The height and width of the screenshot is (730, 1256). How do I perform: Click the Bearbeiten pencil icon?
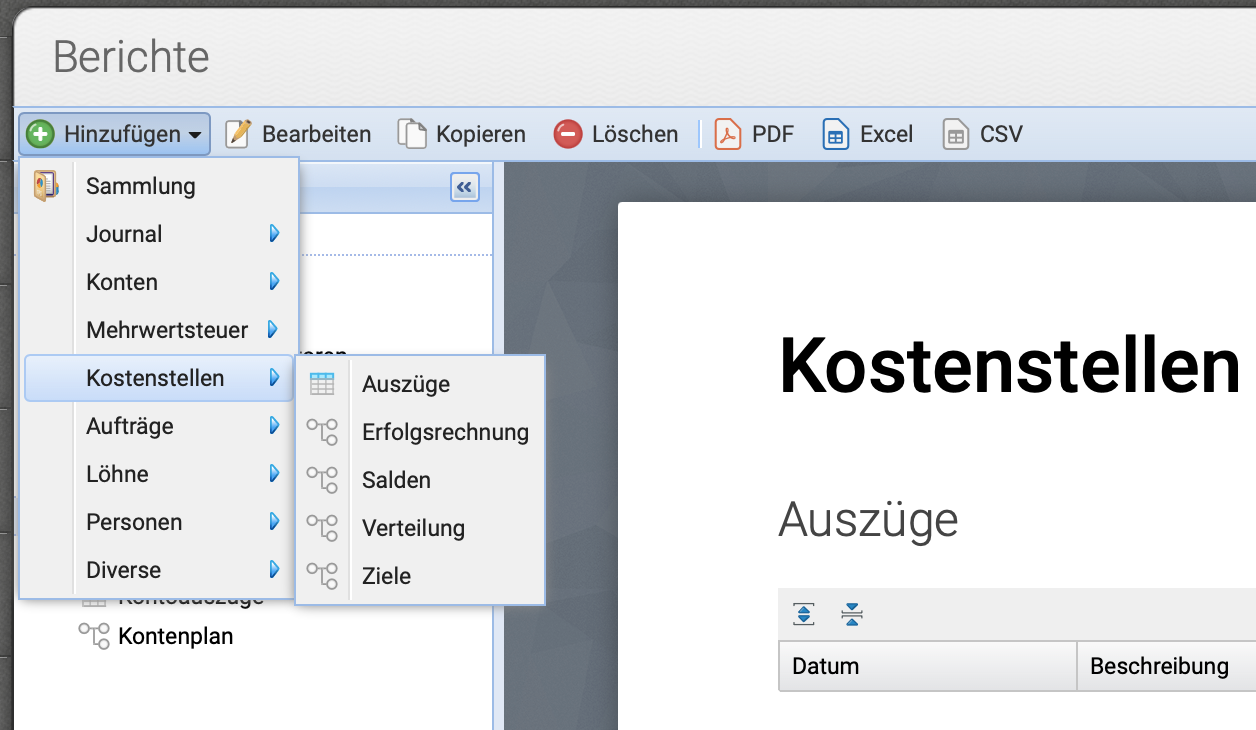238,134
